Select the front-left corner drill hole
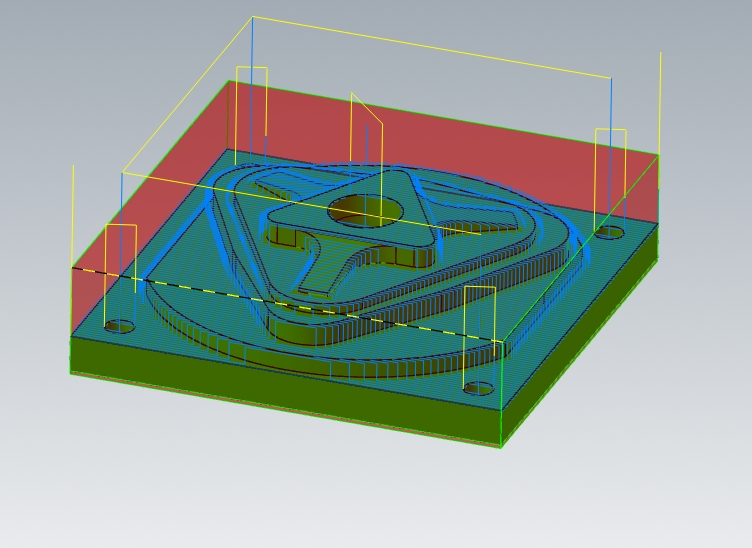Image resolution: width=752 pixels, height=548 pixels. pyautogui.click(x=119, y=326)
